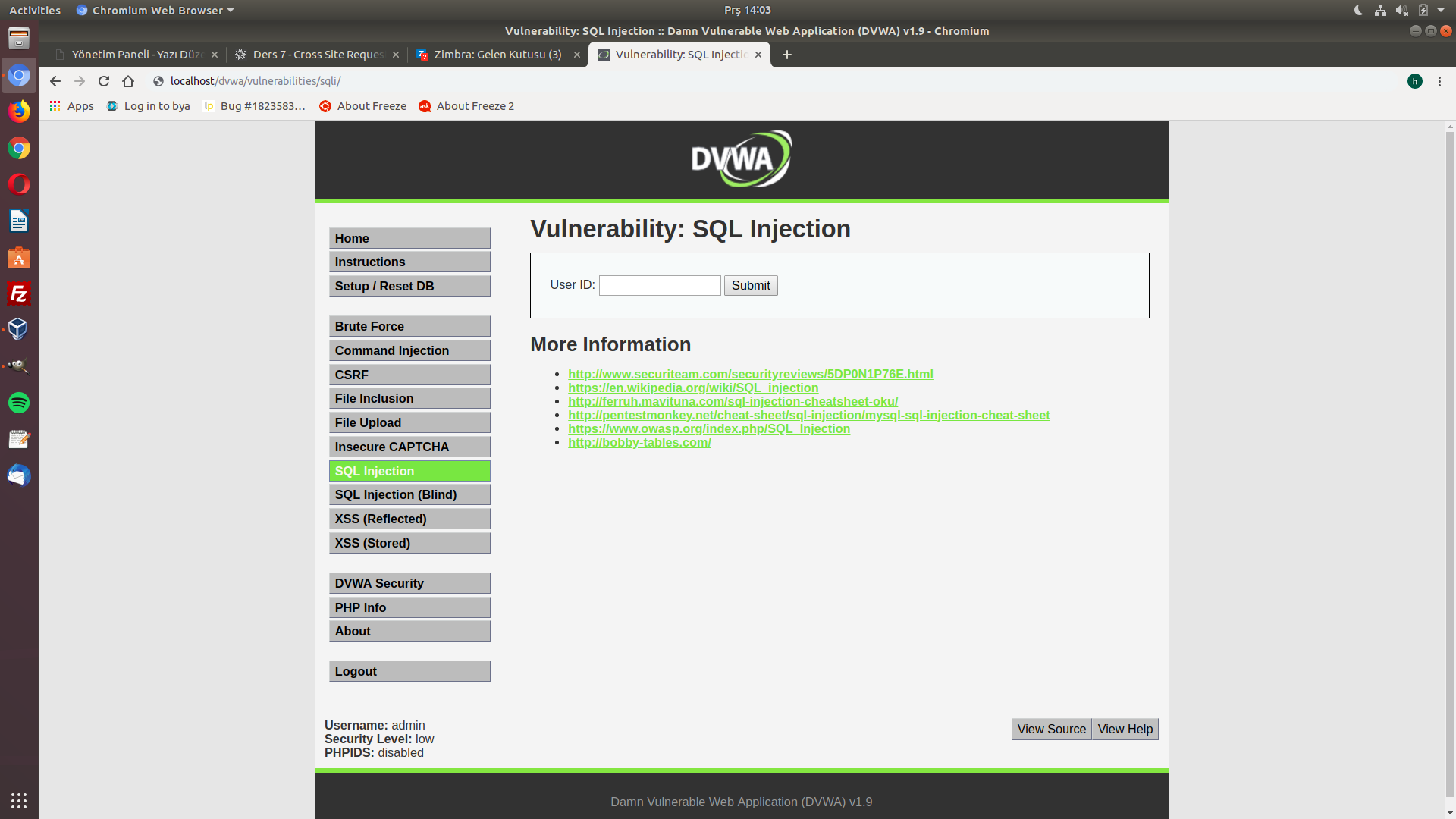This screenshot has height=819, width=1456.
Task: Open the Command Injection page
Action: click(x=409, y=350)
